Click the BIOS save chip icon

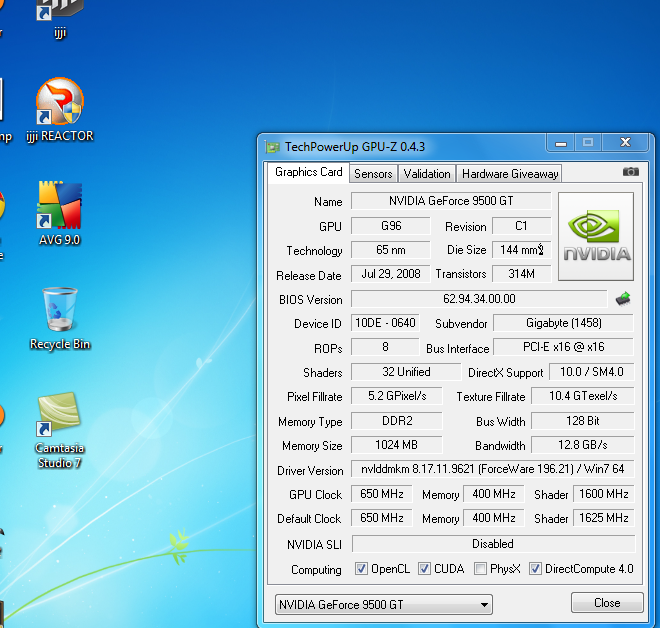[623, 299]
